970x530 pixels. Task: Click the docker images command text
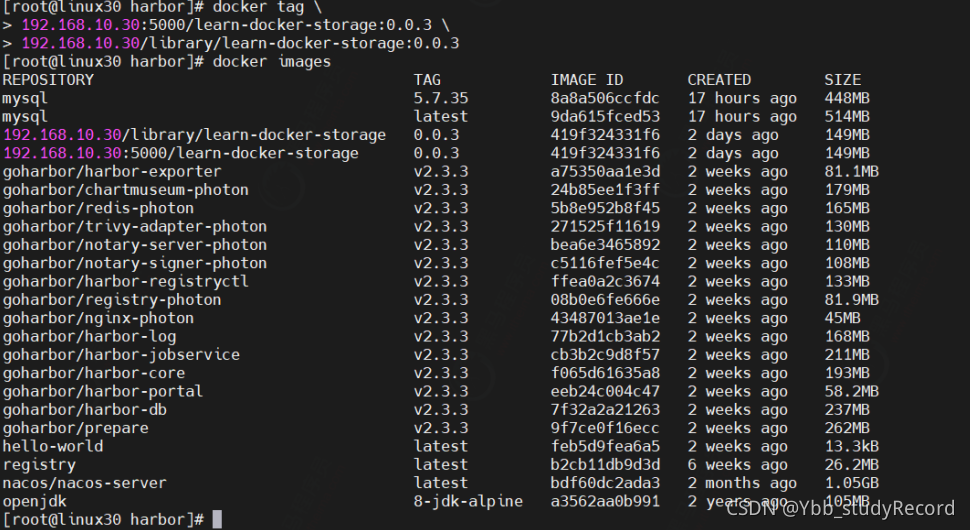click(x=272, y=62)
